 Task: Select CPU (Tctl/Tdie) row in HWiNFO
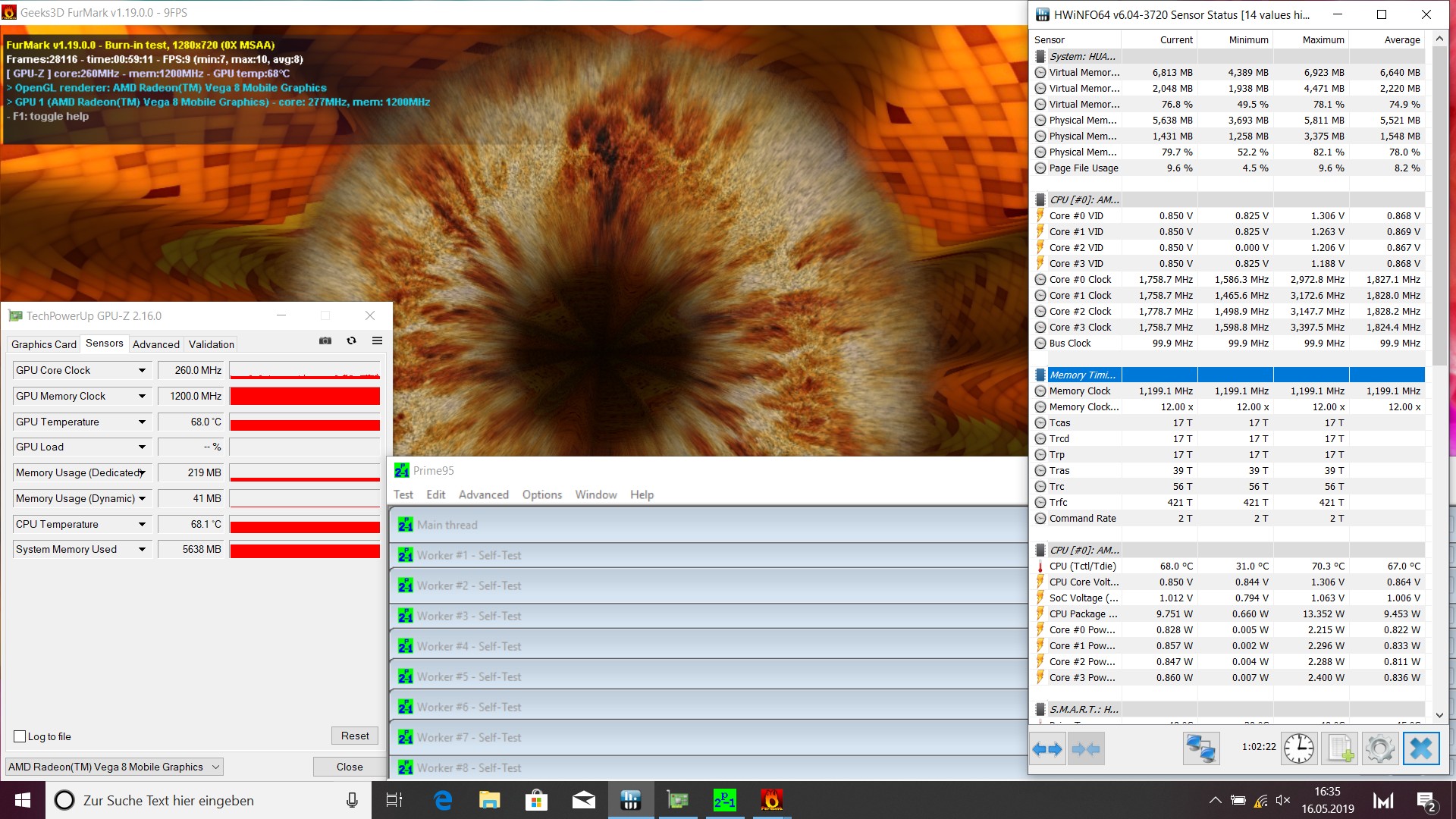coord(1229,566)
